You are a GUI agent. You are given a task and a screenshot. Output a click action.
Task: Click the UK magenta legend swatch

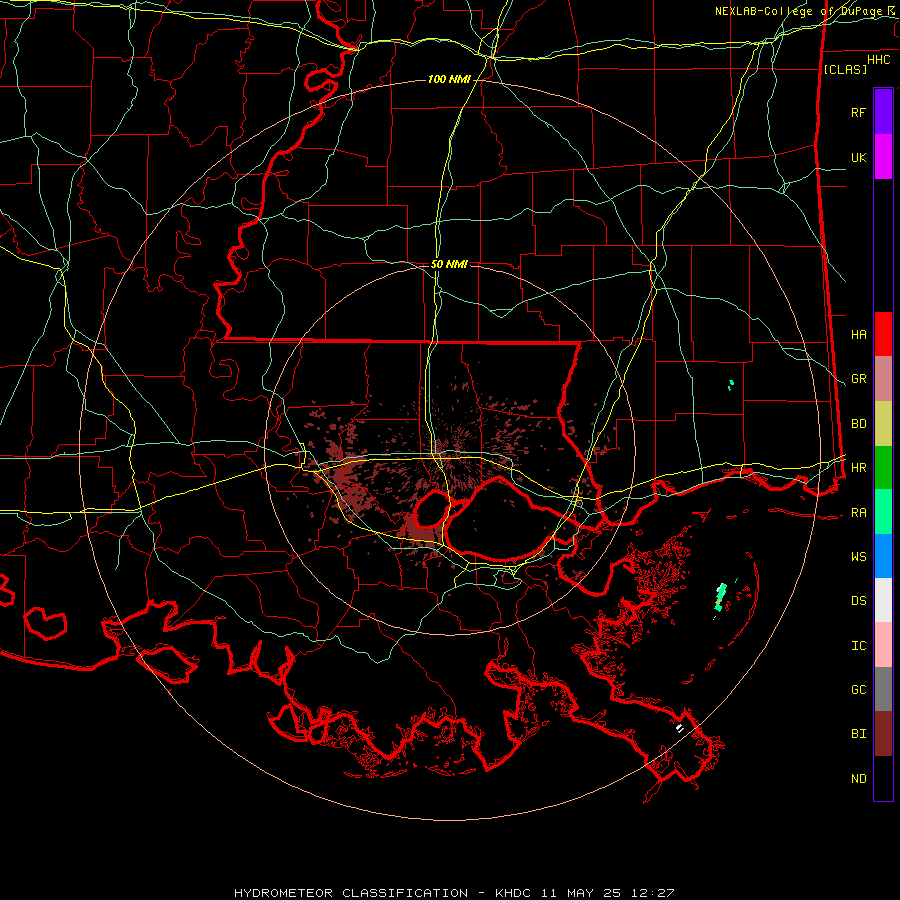coord(883,157)
